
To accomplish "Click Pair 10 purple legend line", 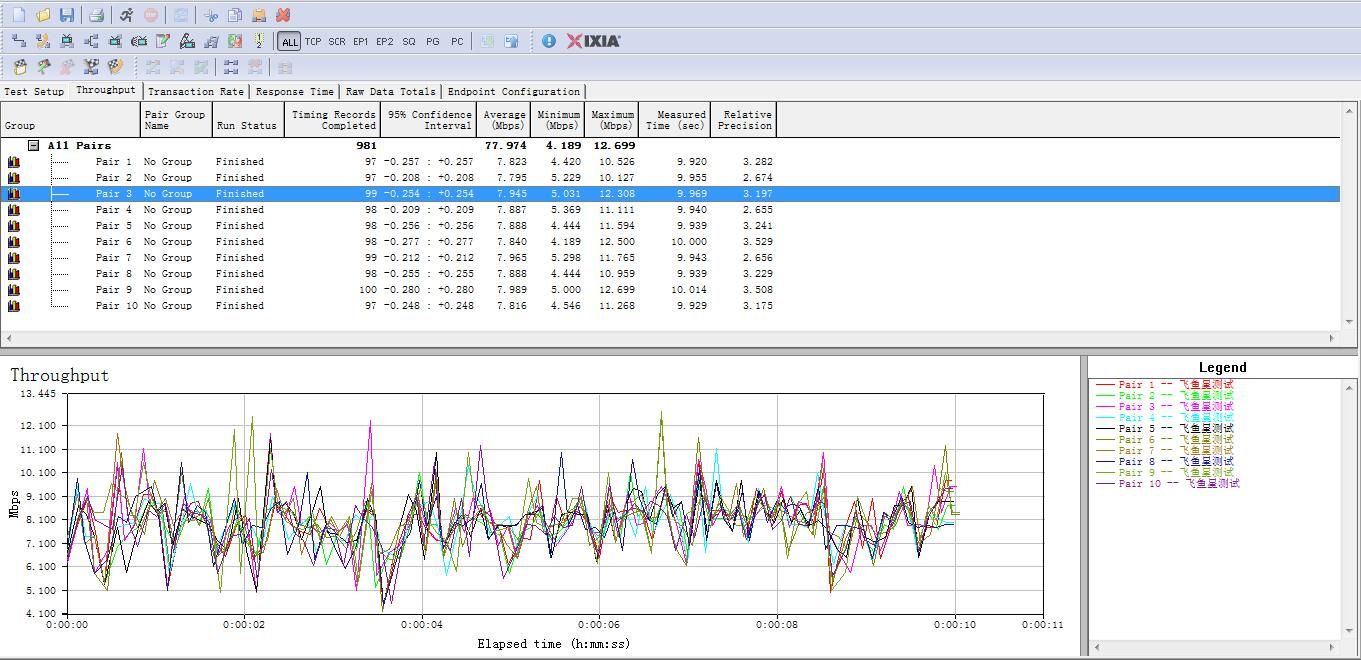I will click(1105, 484).
